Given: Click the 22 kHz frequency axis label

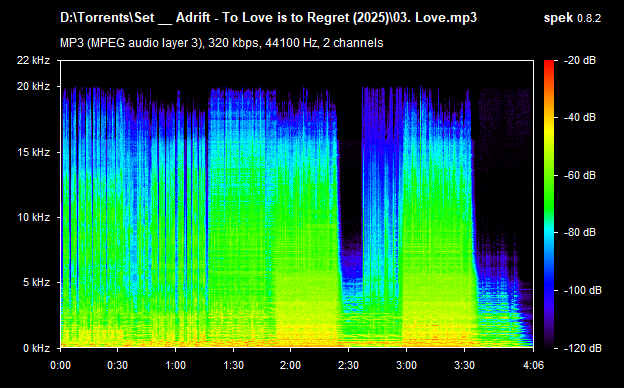Looking at the screenshot, I should tap(33, 60).
